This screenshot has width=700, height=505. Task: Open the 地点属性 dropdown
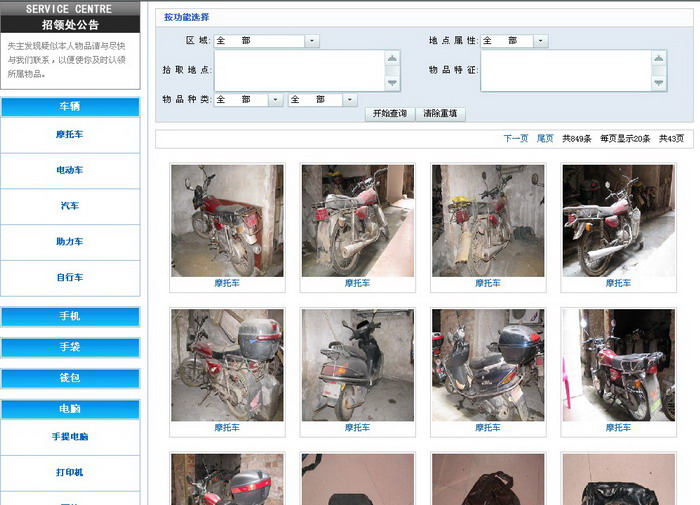(x=514, y=41)
